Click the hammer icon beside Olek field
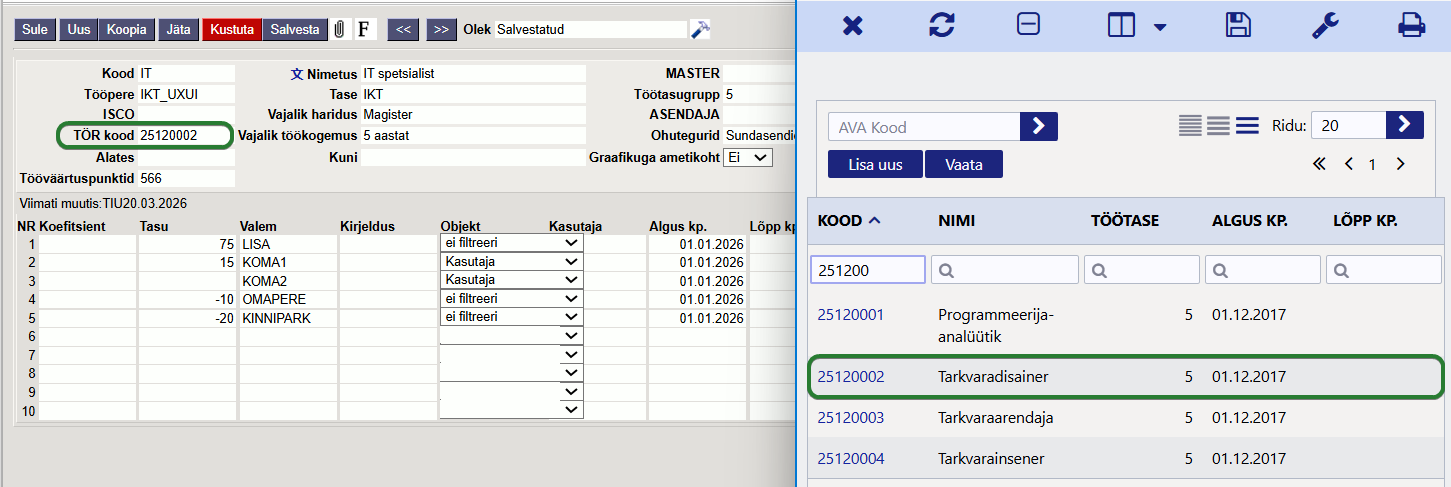 point(700,30)
